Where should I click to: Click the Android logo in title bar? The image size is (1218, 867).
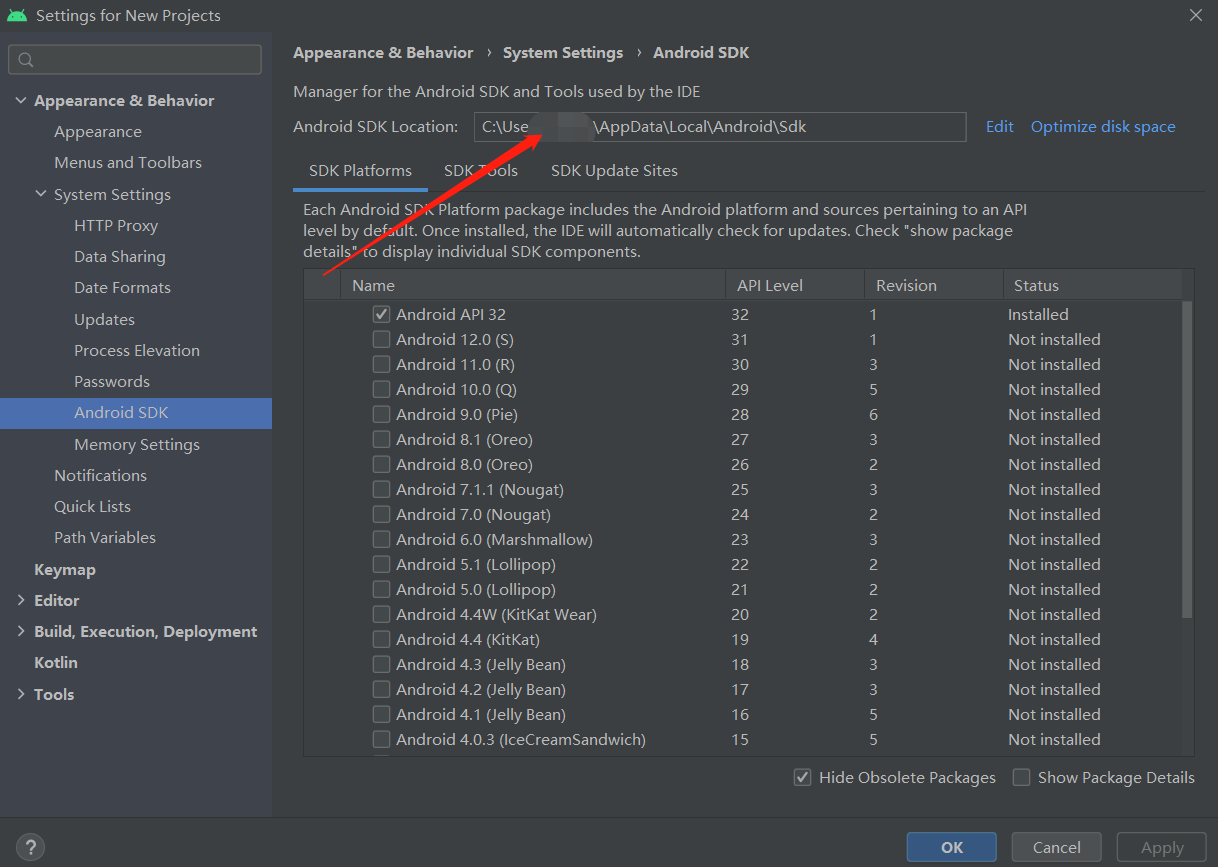[x=17, y=15]
